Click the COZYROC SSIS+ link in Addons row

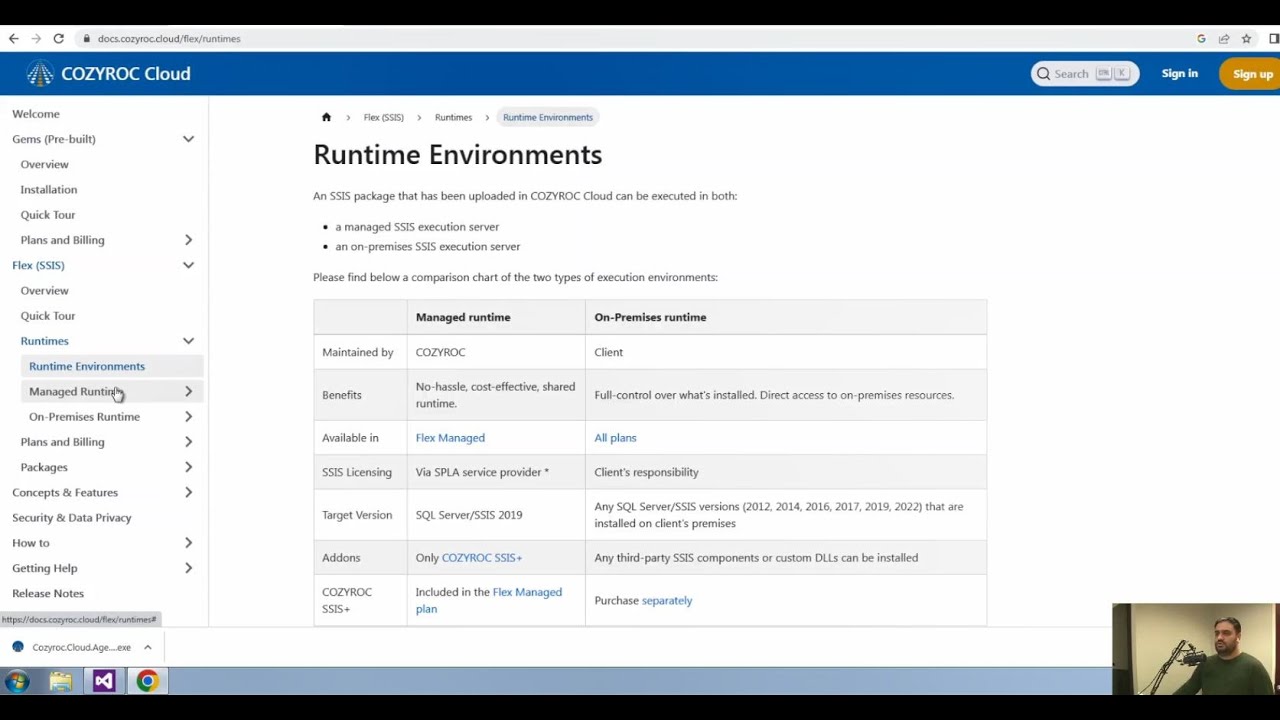(x=482, y=558)
